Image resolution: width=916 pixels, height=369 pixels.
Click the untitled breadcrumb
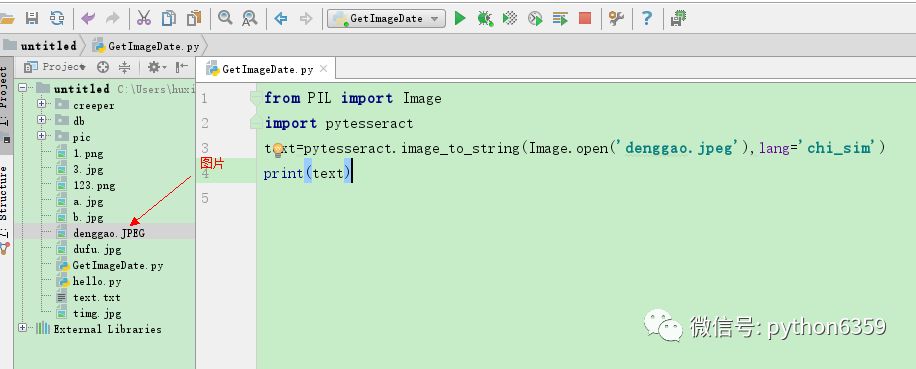tap(41, 46)
